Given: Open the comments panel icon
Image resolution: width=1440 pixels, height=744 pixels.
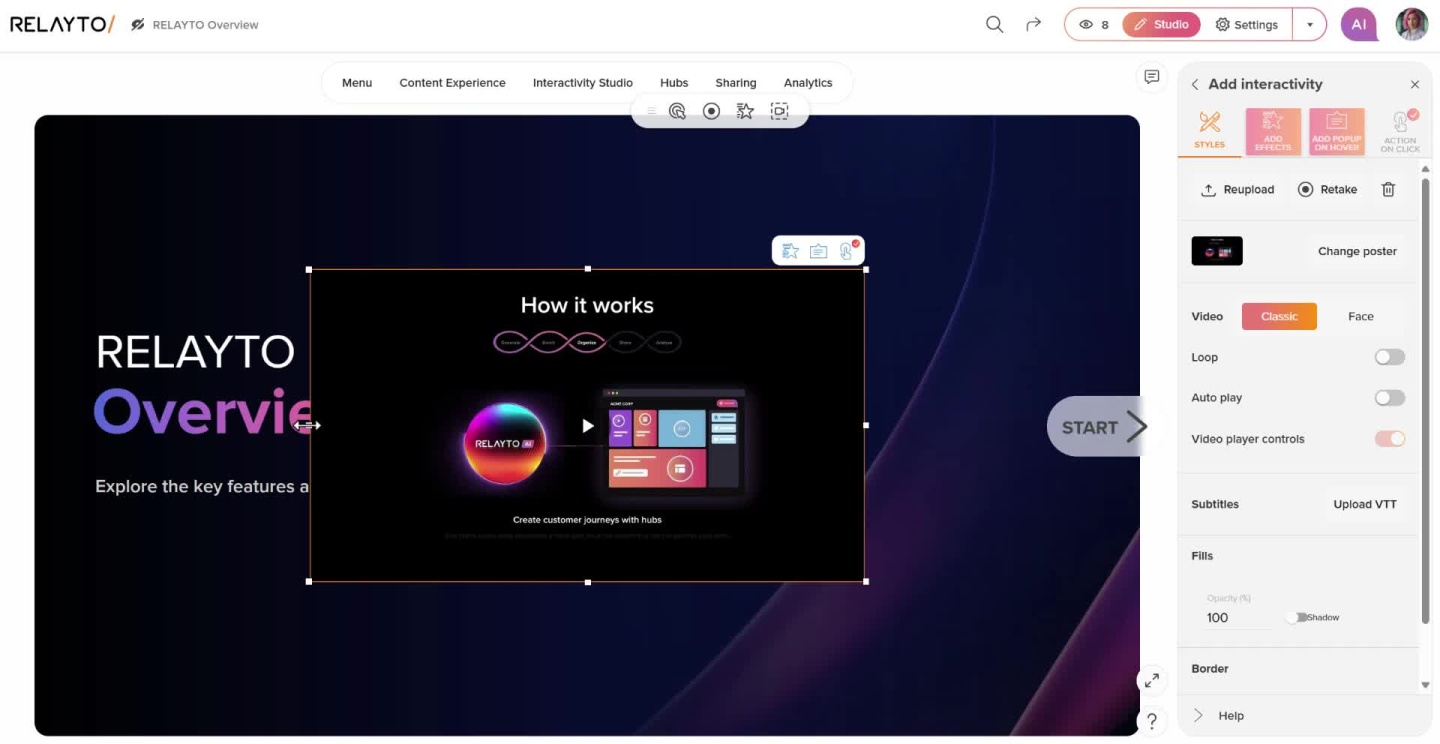Looking at the screenshot, I should 1152,77.
